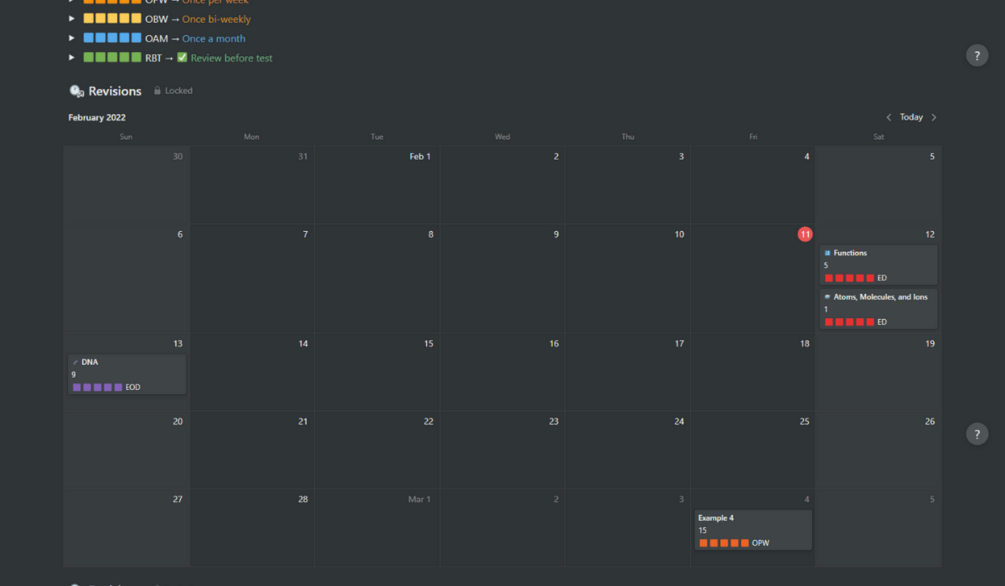Go to the previous month arrow
Image resolution: width=1005 pixels, height=586 pixels.
coord(888,117)
